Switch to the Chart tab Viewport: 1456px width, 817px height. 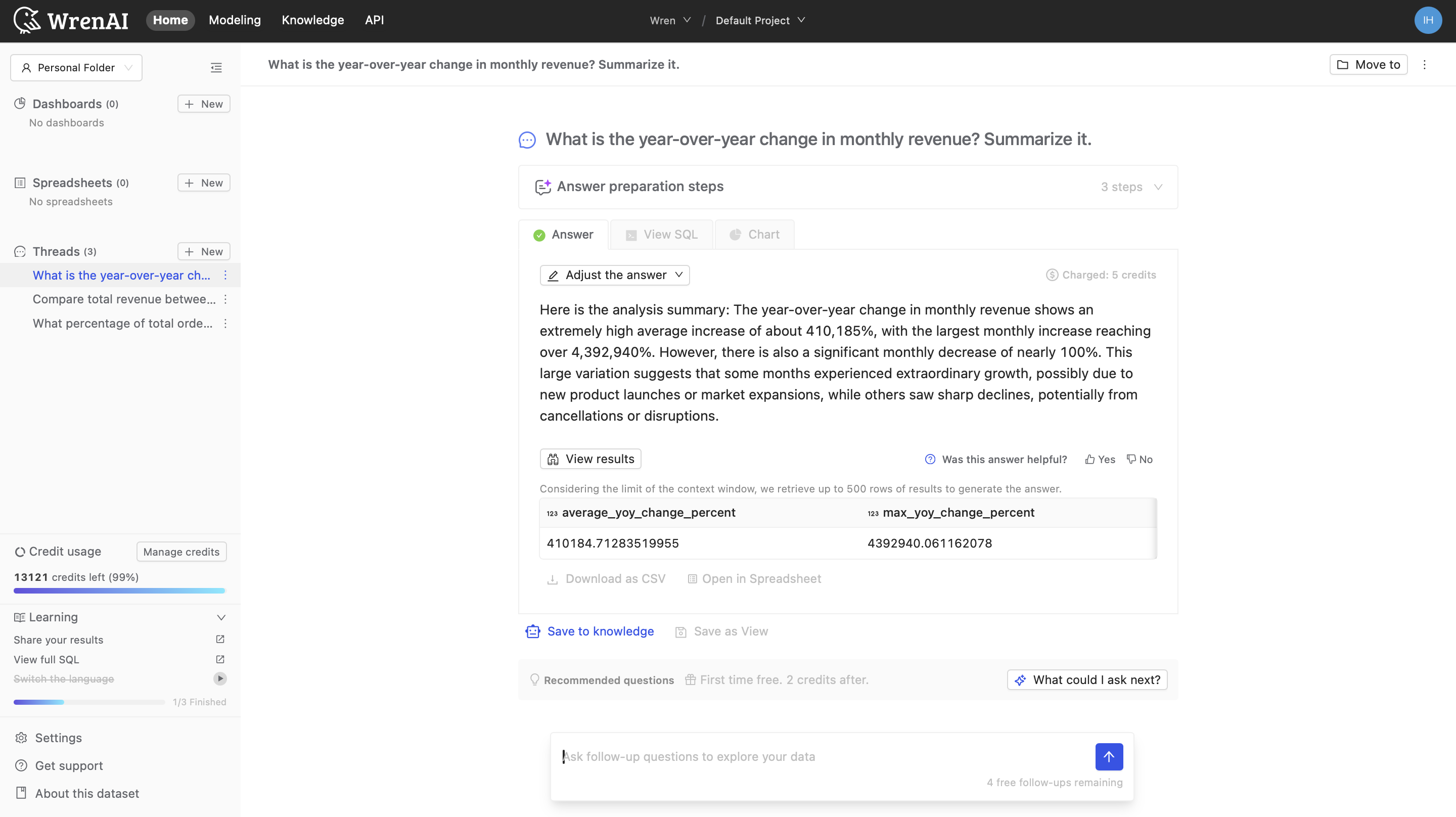(755, 234)
